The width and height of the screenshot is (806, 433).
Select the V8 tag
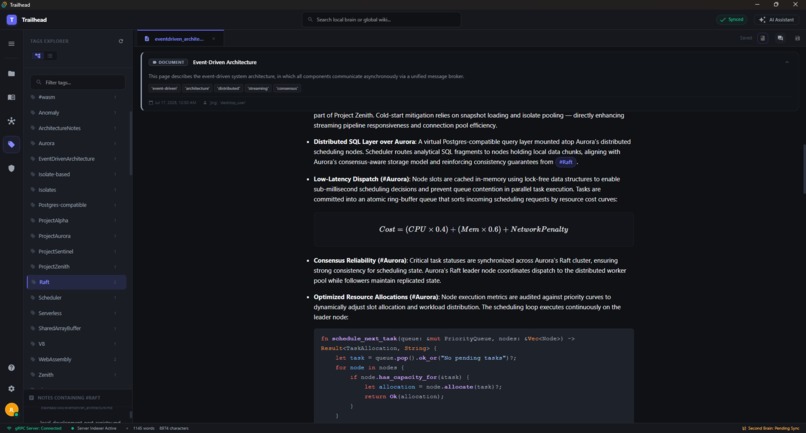click(76, 344)
